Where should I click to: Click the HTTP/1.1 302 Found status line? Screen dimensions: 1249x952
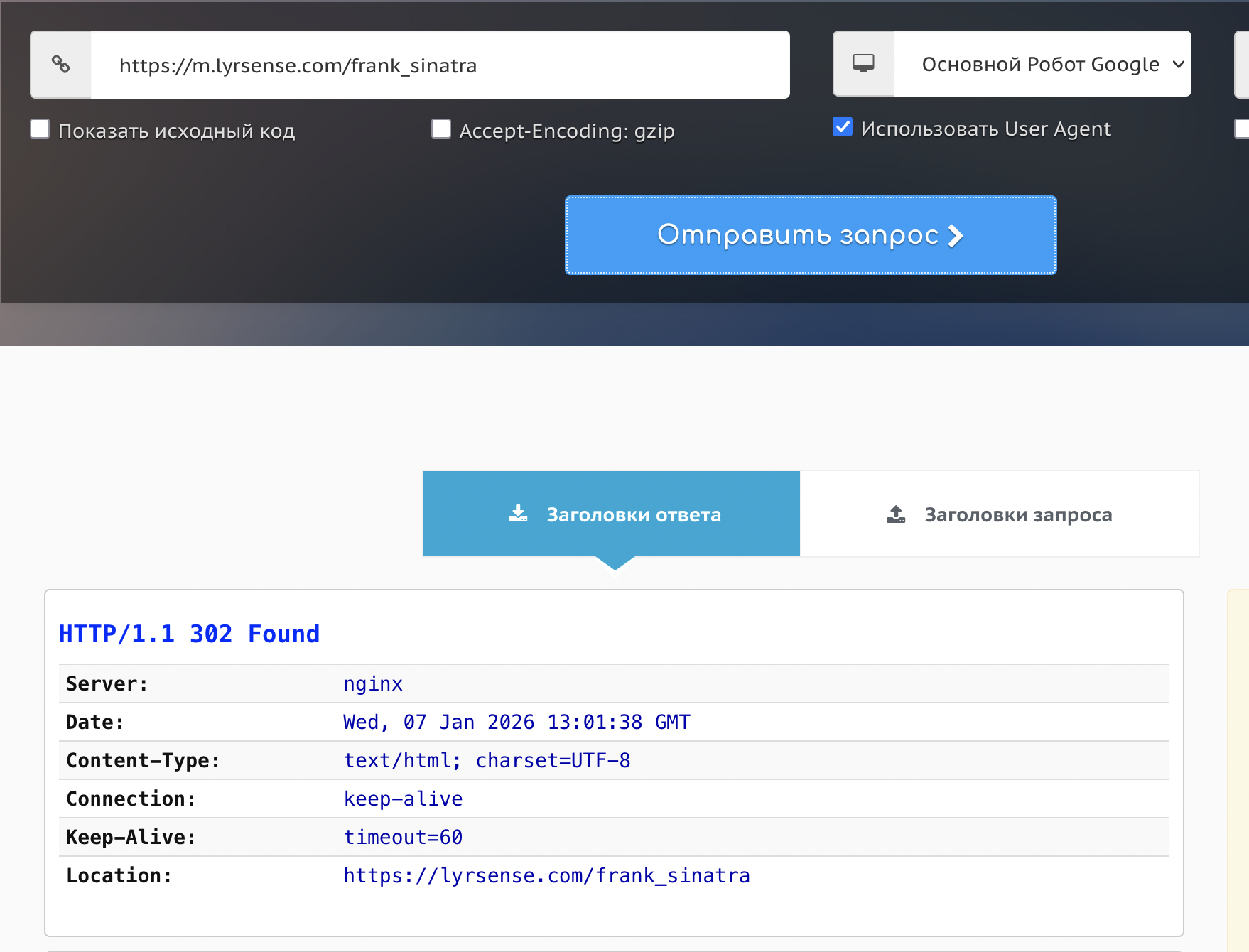(189, 634)
